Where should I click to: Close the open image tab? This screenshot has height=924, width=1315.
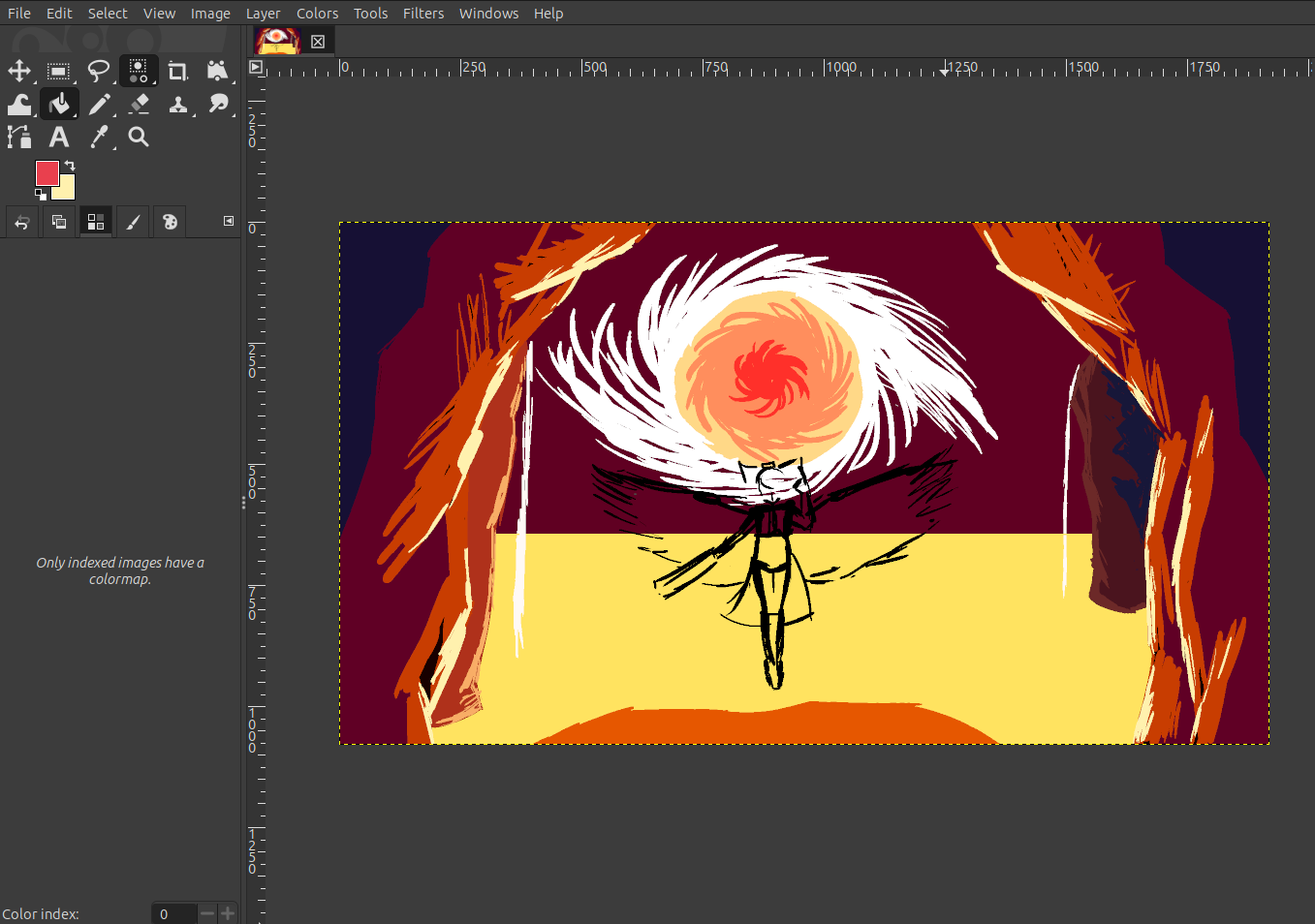point(318,42)
